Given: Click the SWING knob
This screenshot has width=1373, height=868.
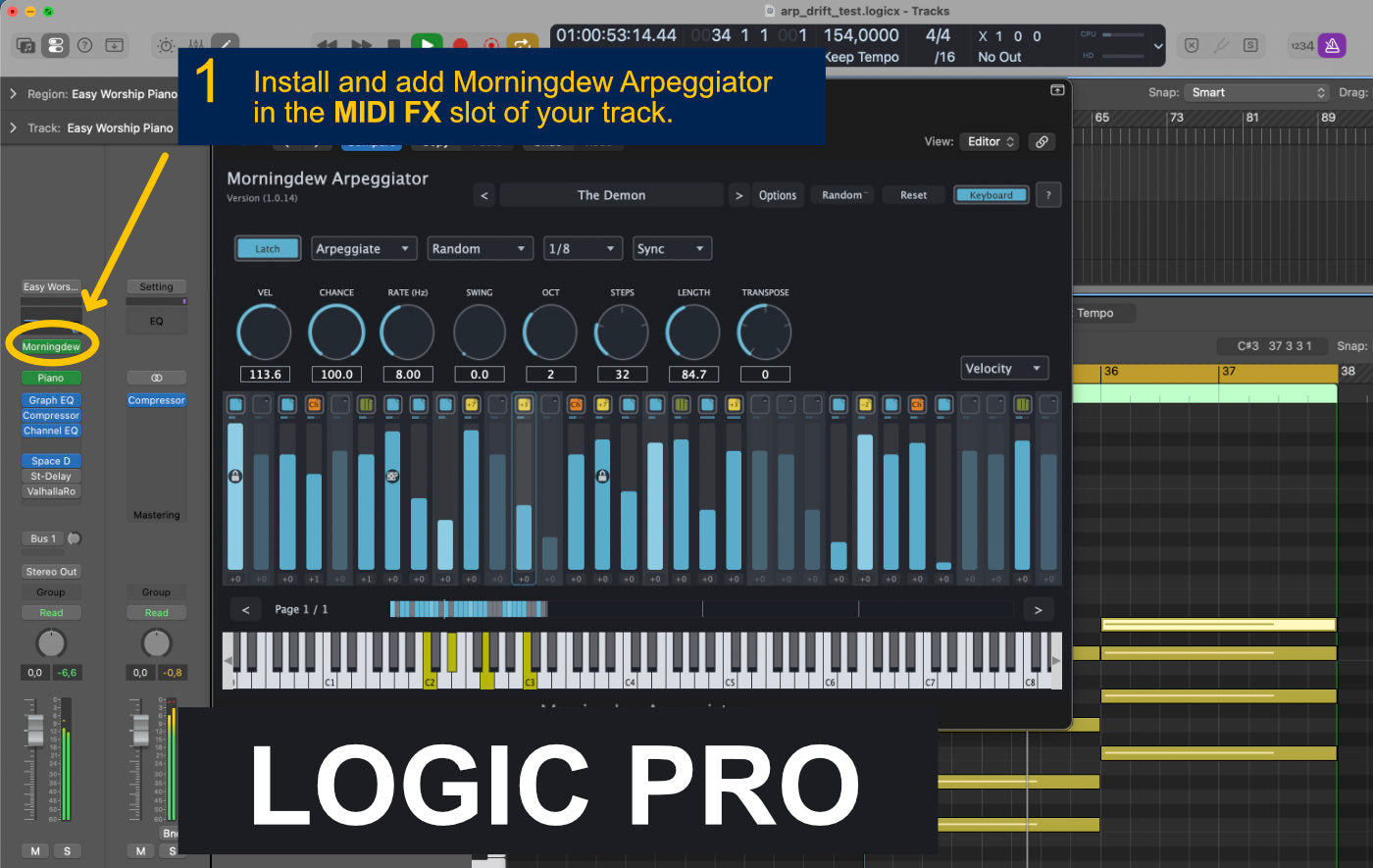Looking at the screenshot, I should (x=480, y=332).
